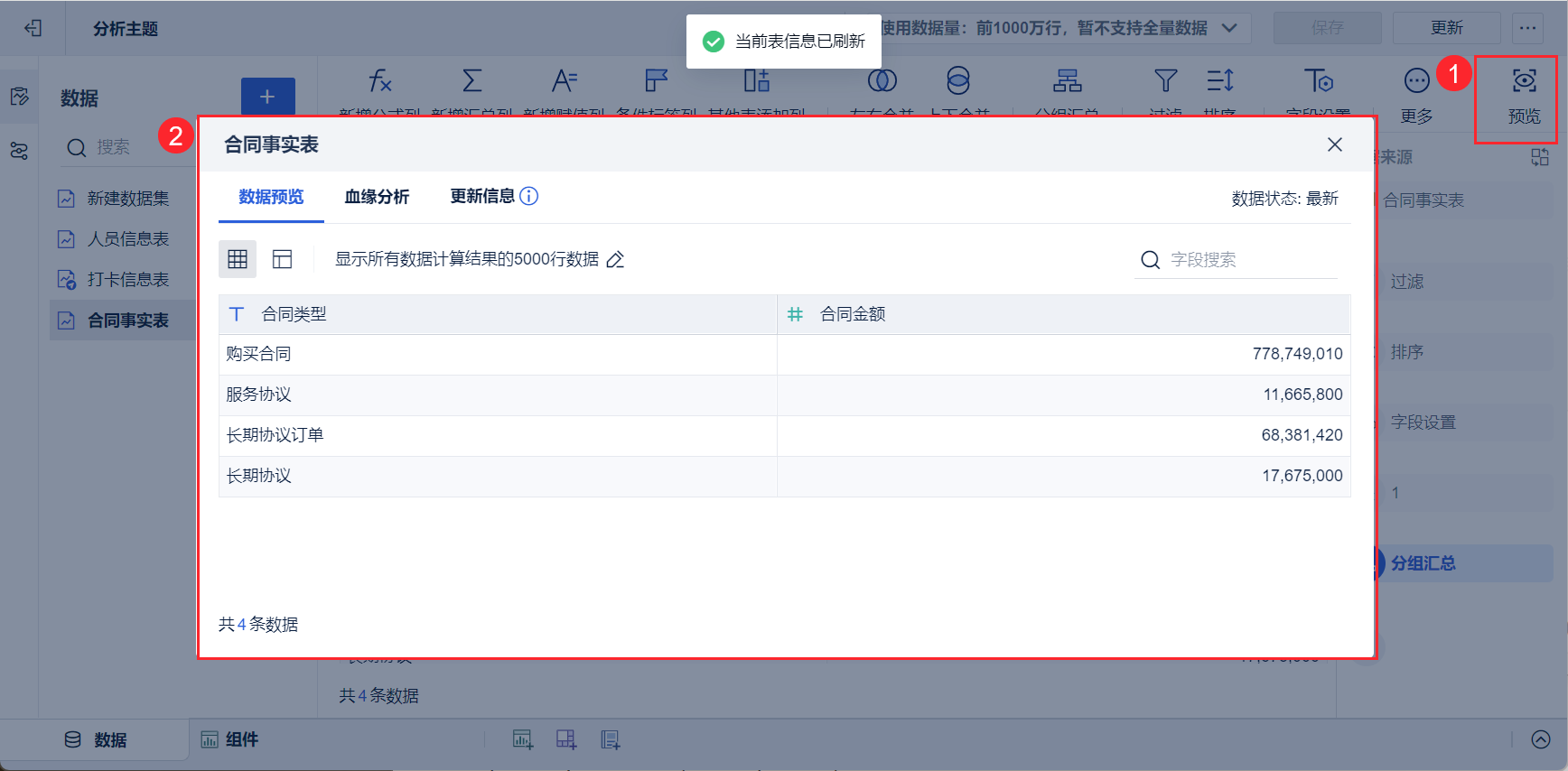Select 人员信息表 in the data list
The width and height of the screenshot is (1568, 771).
[122, 239]
